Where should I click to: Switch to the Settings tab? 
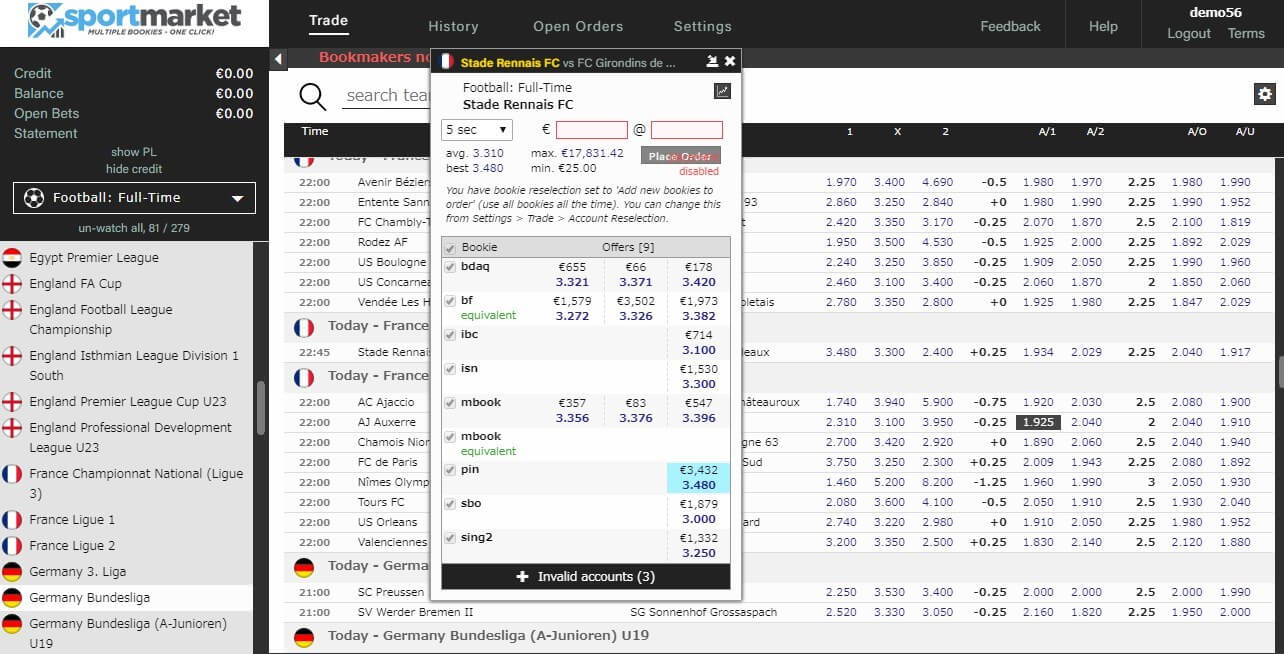coord(702,27)
